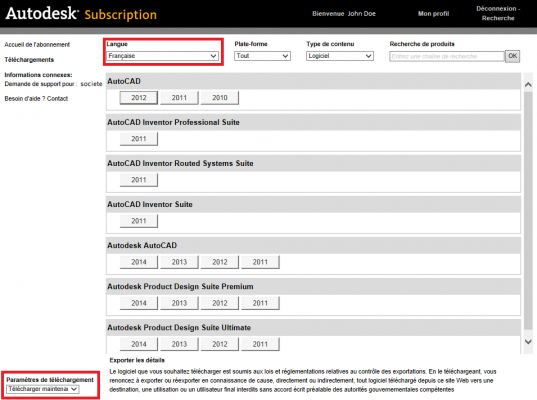Select Autodesk AutoCAD version 2014
Viewport: 537px width, 400px height.
coord(139,262)
